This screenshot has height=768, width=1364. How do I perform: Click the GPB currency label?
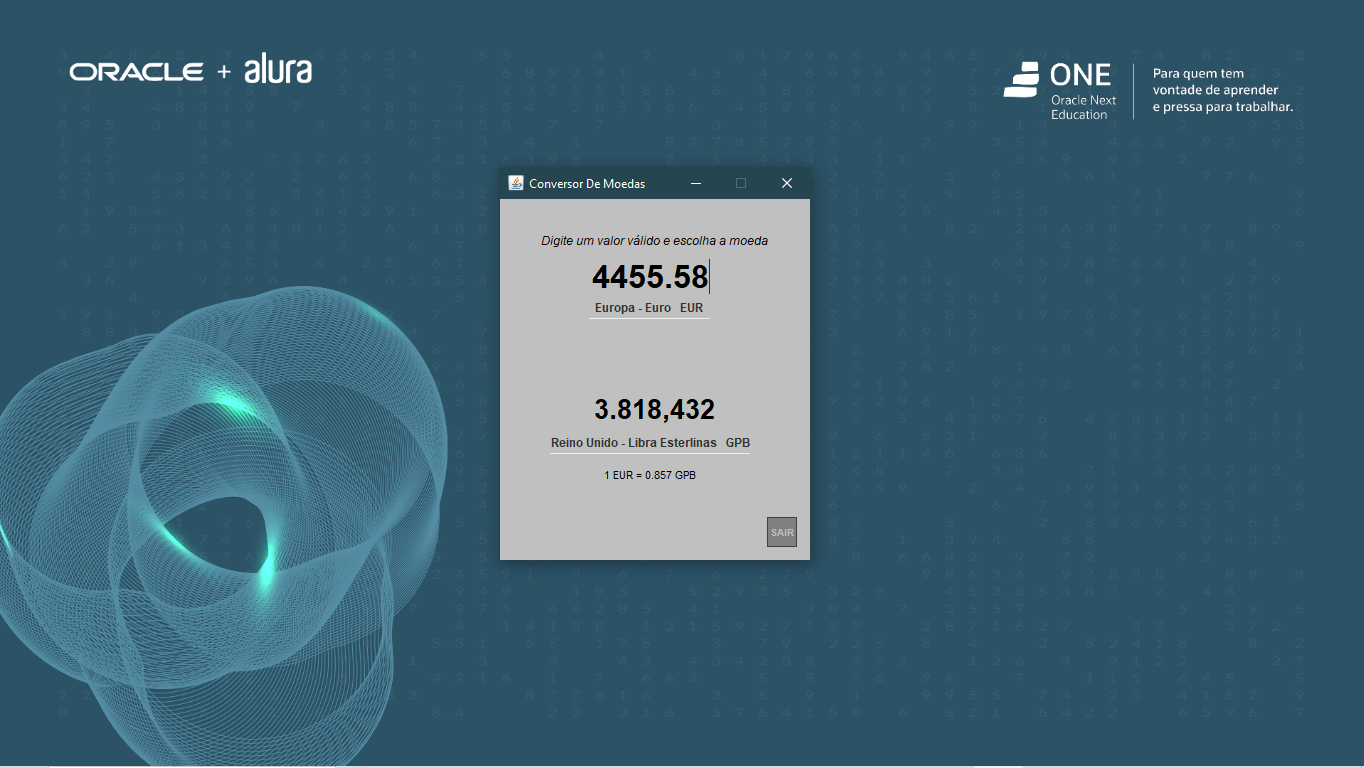pos(737,442)
